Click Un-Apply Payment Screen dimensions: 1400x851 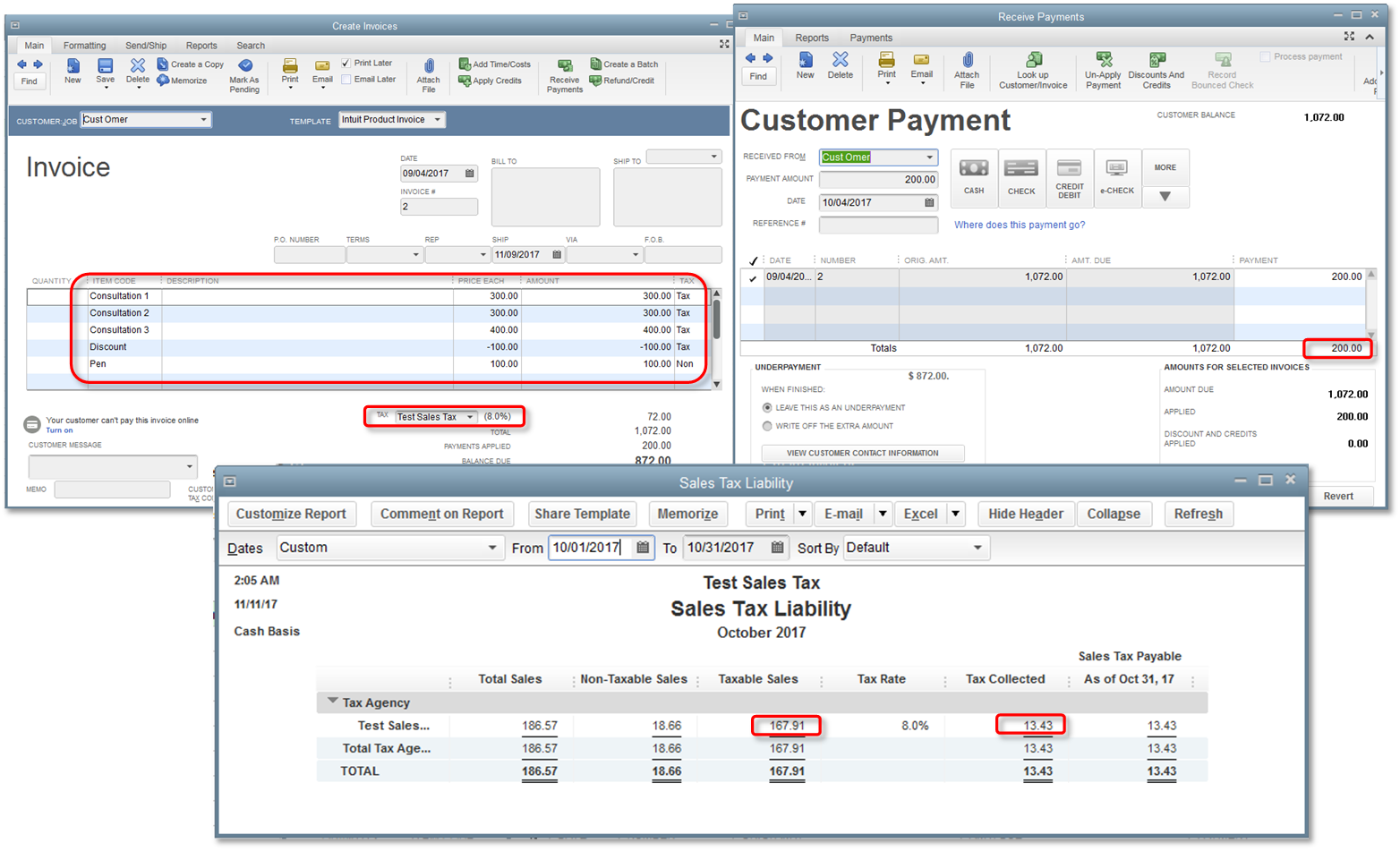1103,71
